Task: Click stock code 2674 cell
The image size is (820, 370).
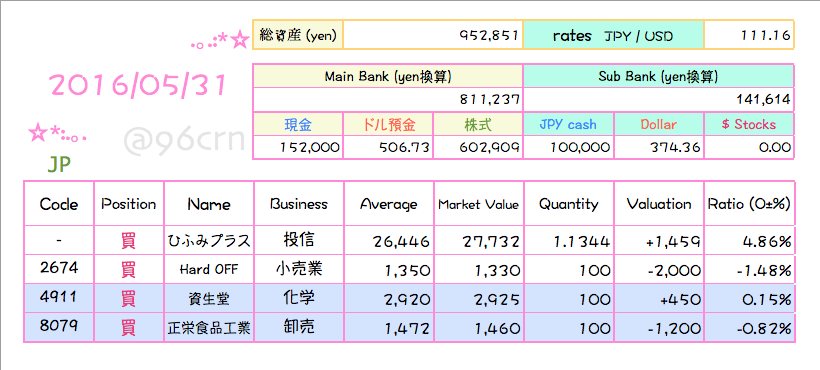Action: pos(59,269)
